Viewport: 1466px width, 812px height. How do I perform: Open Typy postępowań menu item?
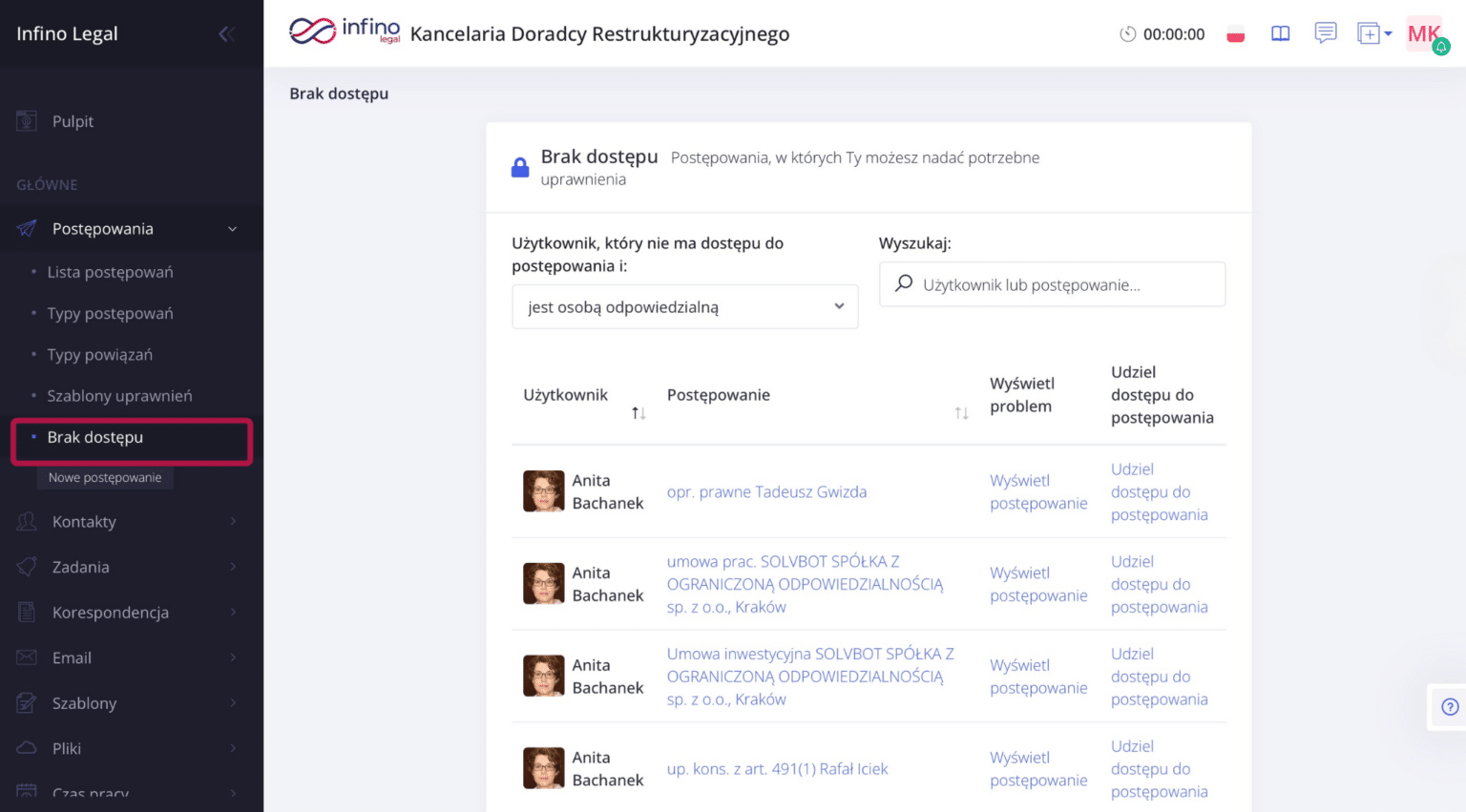point(110,313)
